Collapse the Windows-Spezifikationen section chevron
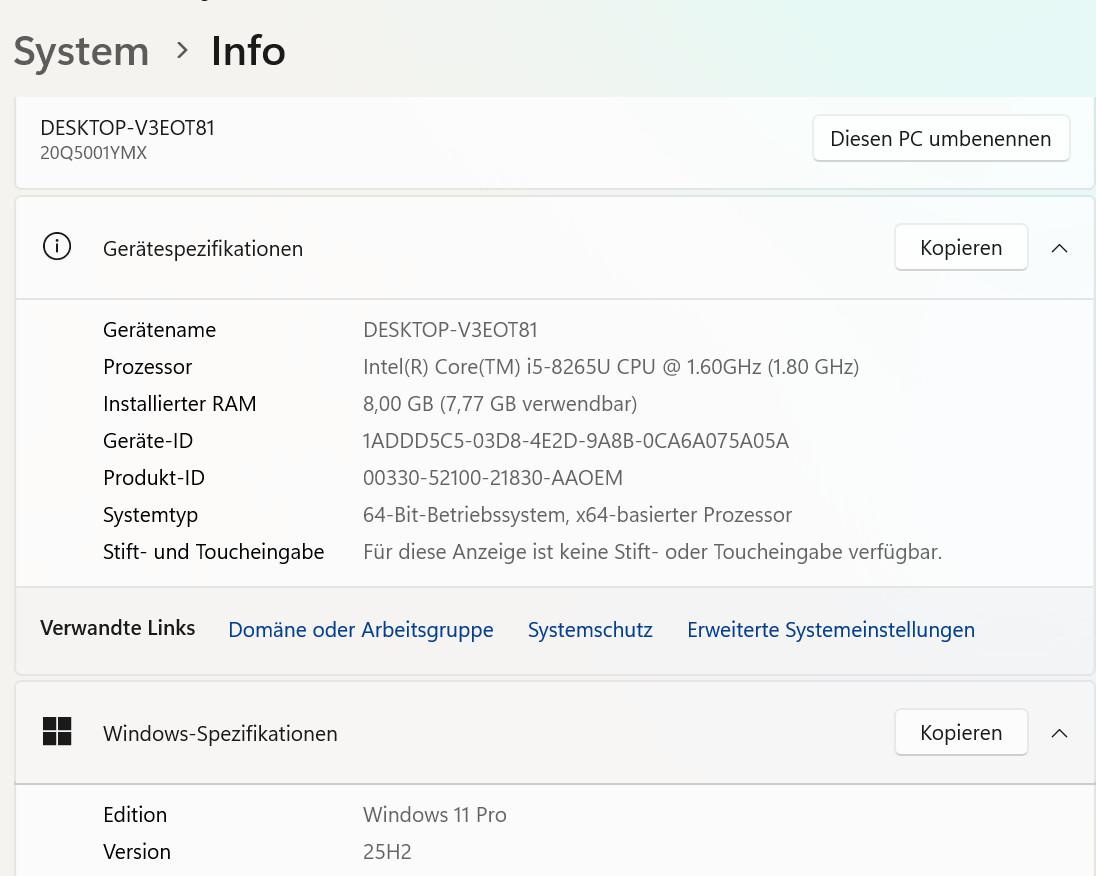 pyautogui.click(x=1060, y=733)
